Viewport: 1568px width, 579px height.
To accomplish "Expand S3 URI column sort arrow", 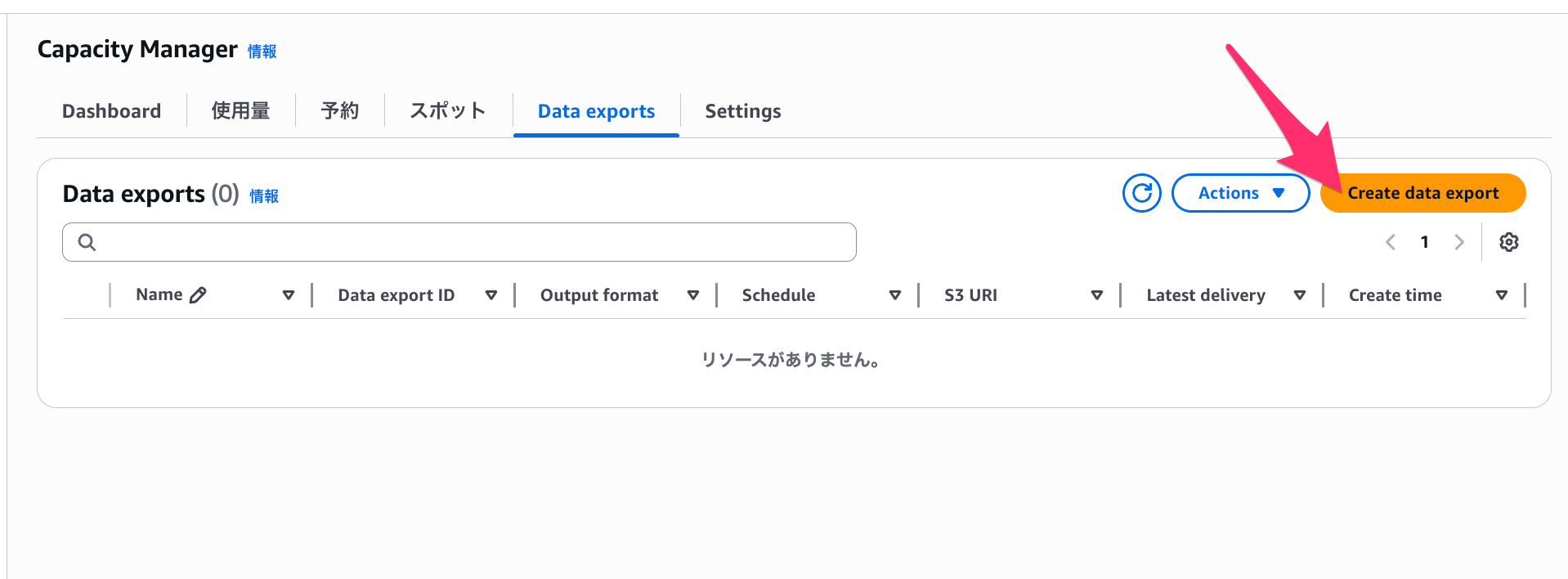I will [1096, 295].
